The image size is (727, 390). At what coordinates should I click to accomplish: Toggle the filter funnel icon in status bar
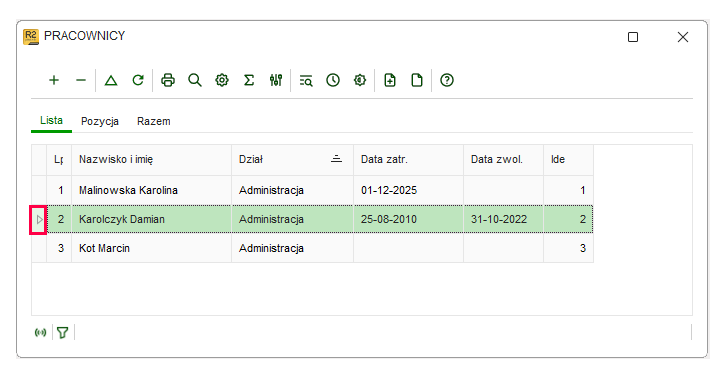pyautogui.click(x=63, y=332)
